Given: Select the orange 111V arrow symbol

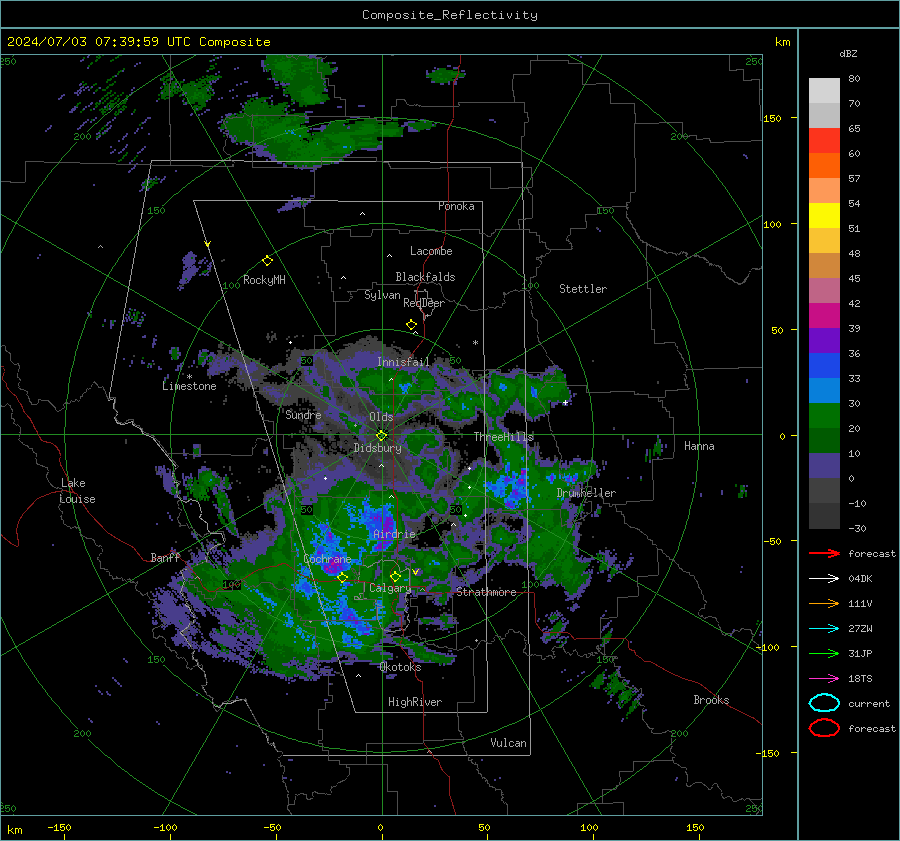Looking at the screenshot, I should [824, 603].
